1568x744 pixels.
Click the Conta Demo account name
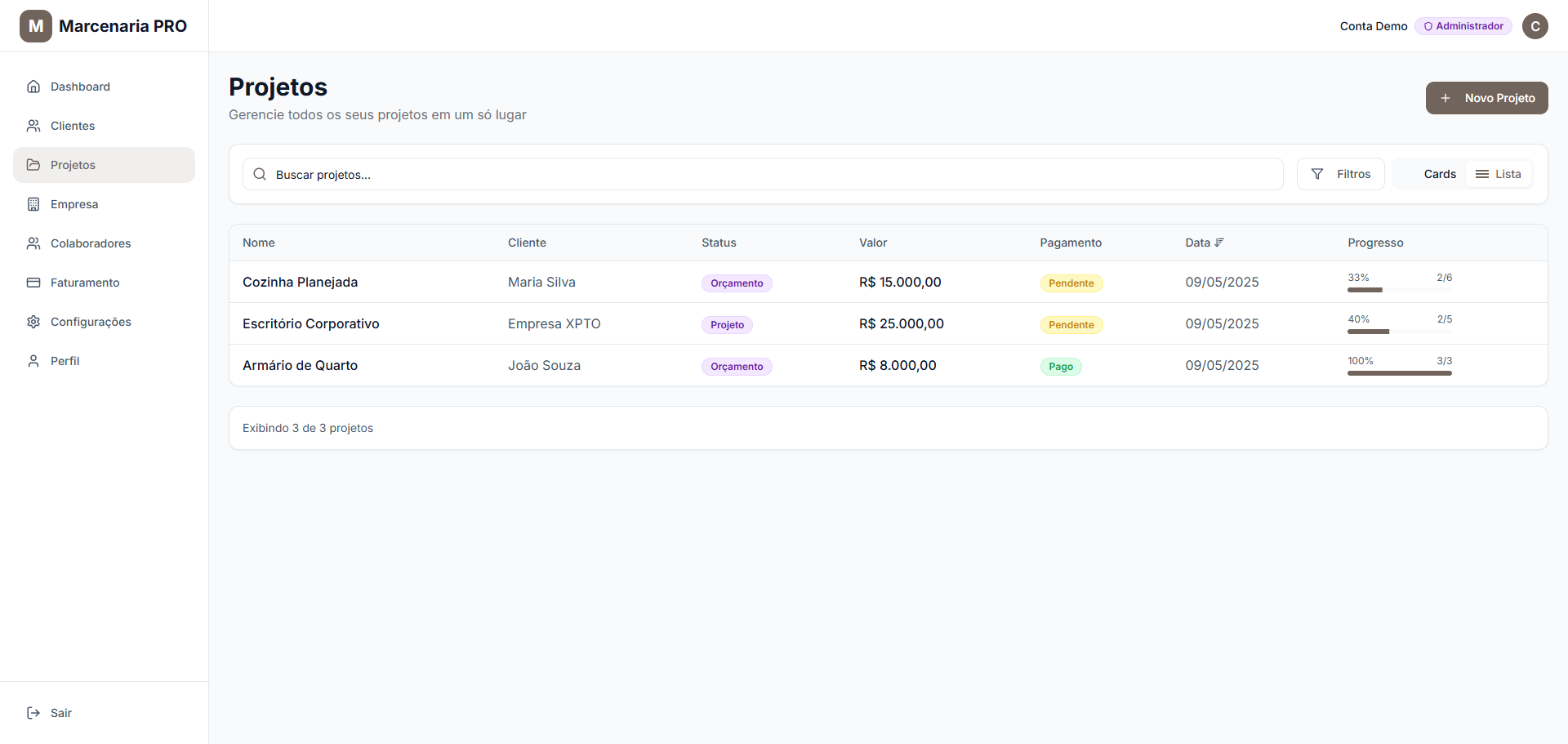point(1374,26)
